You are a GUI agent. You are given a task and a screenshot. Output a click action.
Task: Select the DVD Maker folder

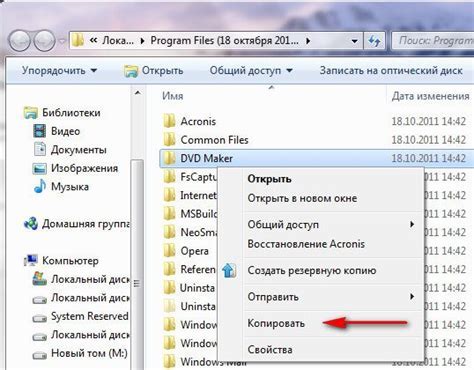(x=317, y=158)
